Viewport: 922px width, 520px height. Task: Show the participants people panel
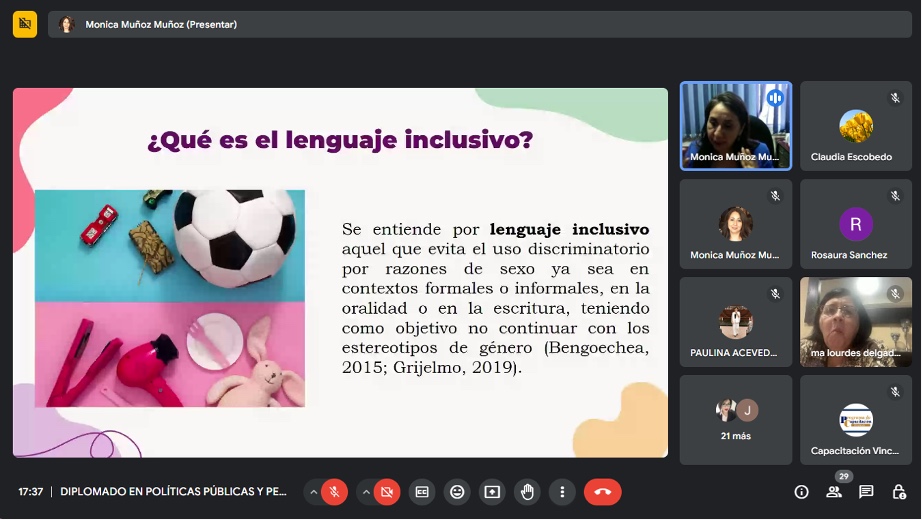[834, 492]
